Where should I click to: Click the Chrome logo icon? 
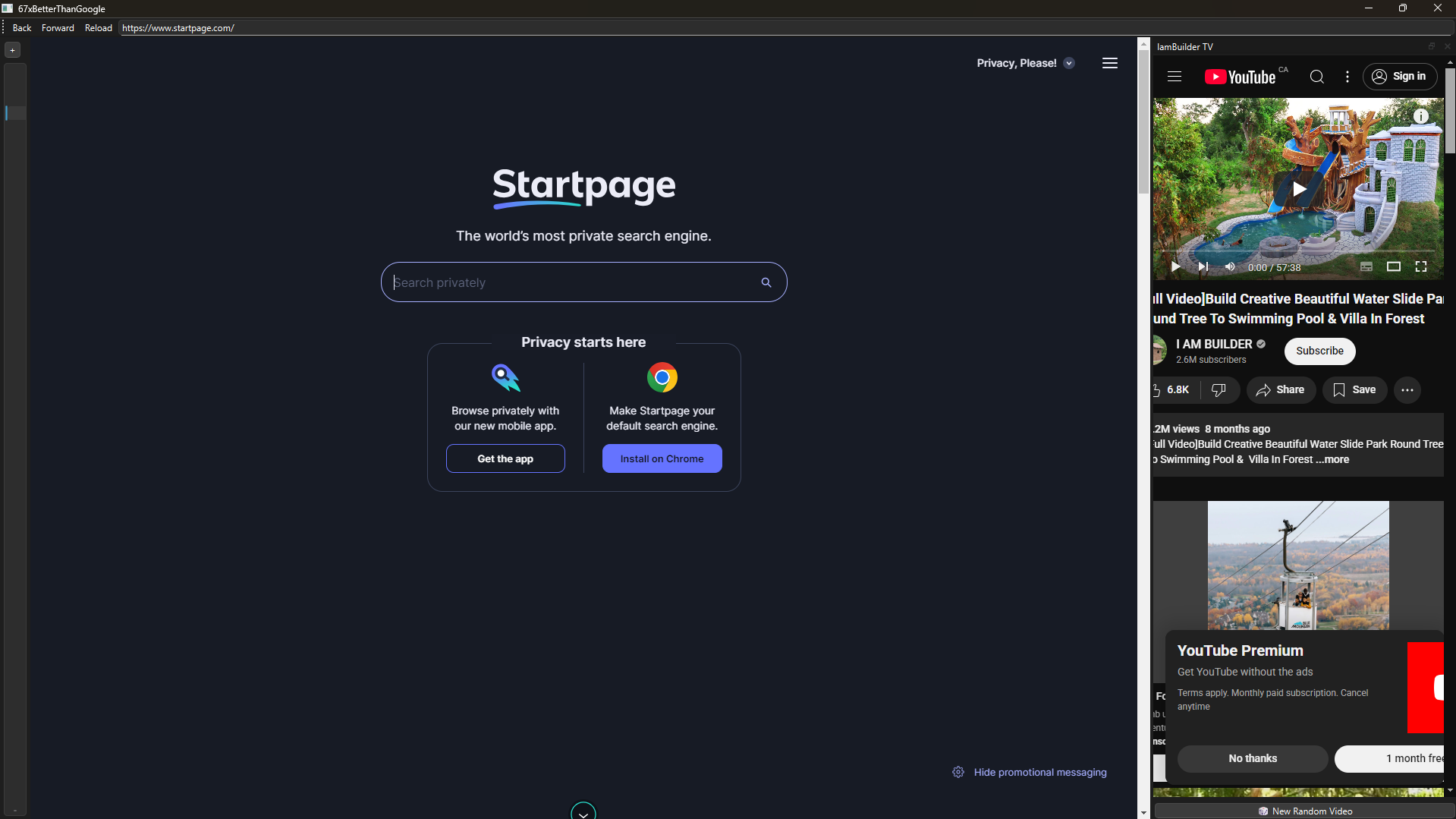pos(662,377)
